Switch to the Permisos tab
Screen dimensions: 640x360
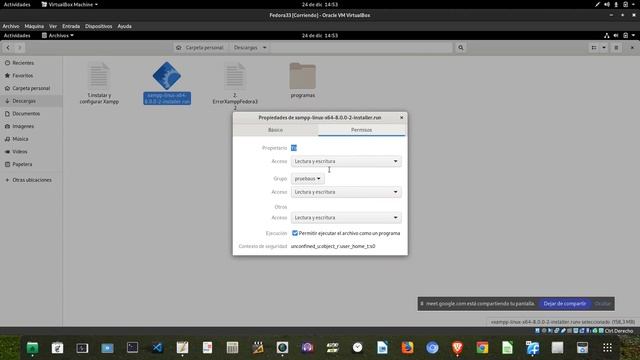click(x=361, y=130)
